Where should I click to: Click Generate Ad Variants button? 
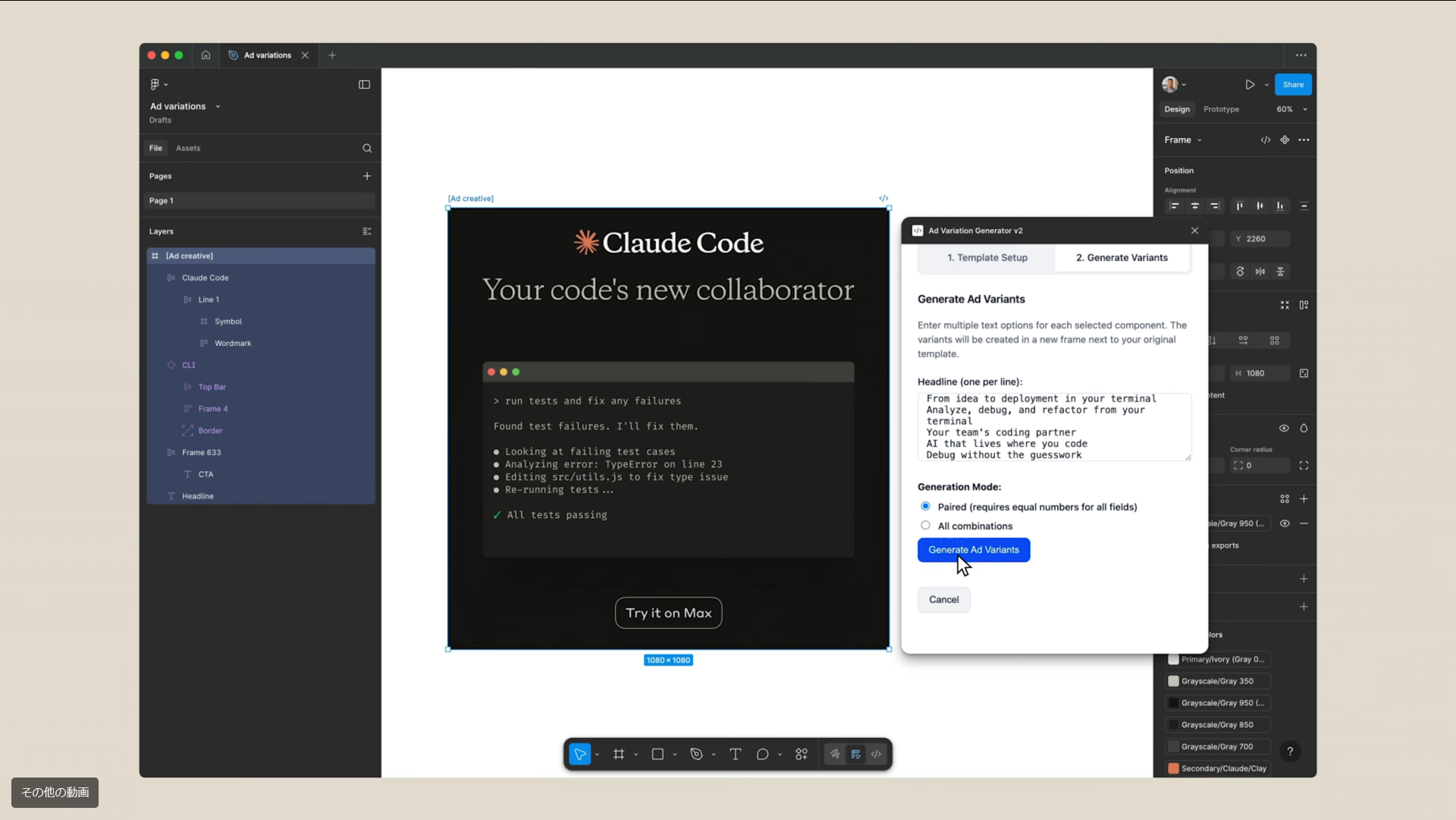click(x=973, y=550)
